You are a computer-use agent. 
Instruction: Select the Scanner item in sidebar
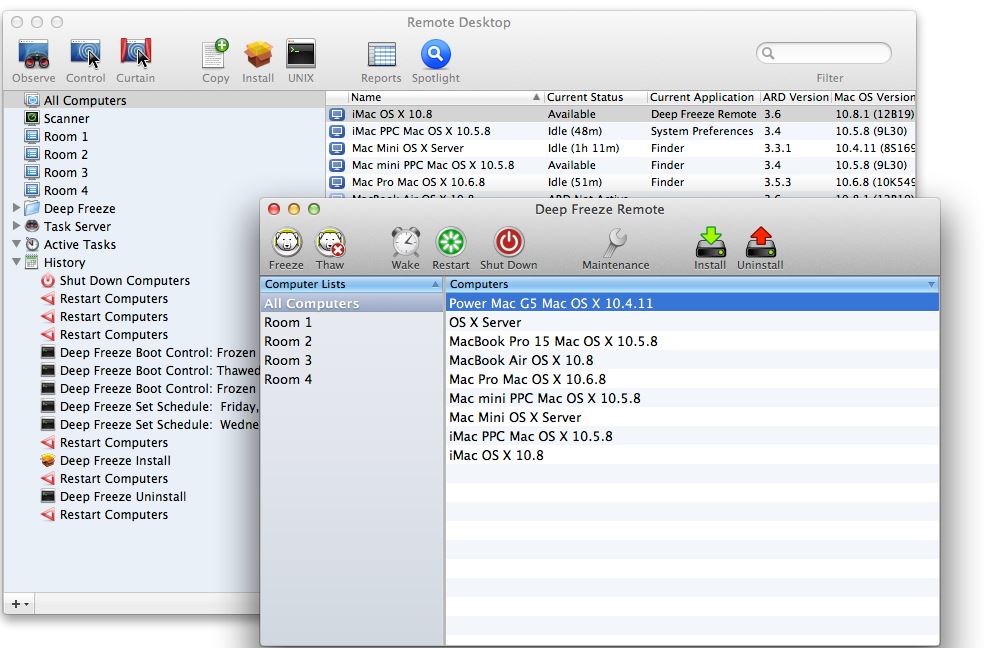click(x=164, y=119)
